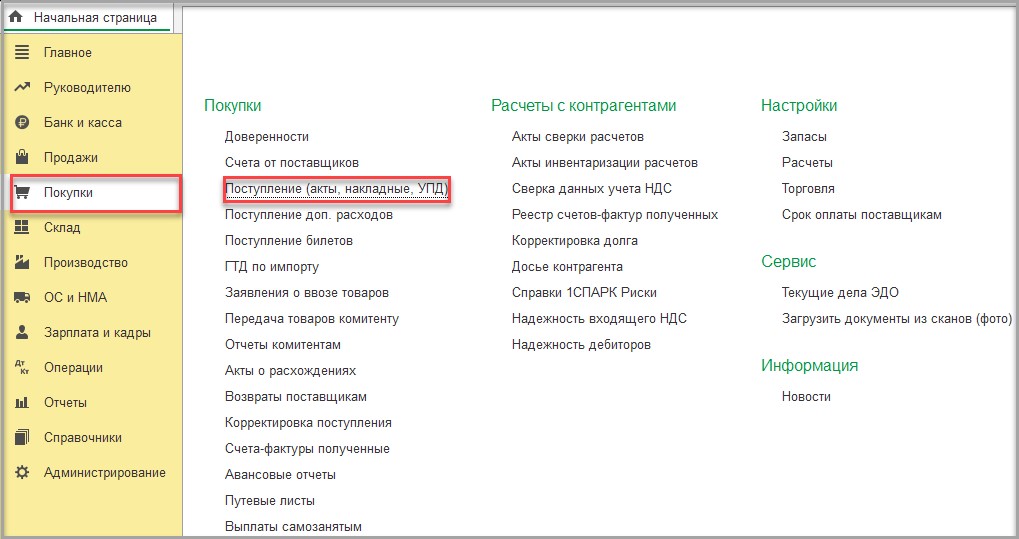Open Авансовые отчеты
1019x539 pixels.
[x=280, y=475]
